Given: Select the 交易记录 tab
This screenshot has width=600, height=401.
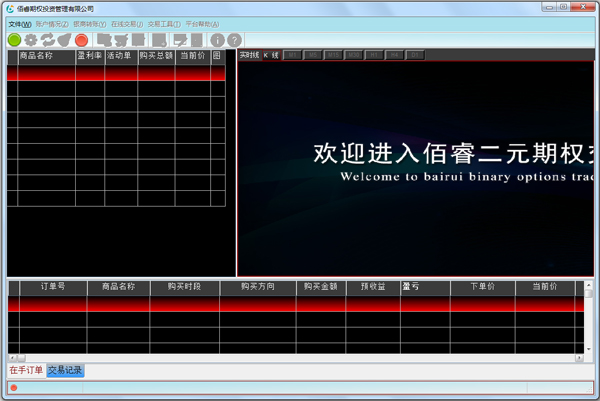Looking at the screenshot, I should click(x=65, y=370).
